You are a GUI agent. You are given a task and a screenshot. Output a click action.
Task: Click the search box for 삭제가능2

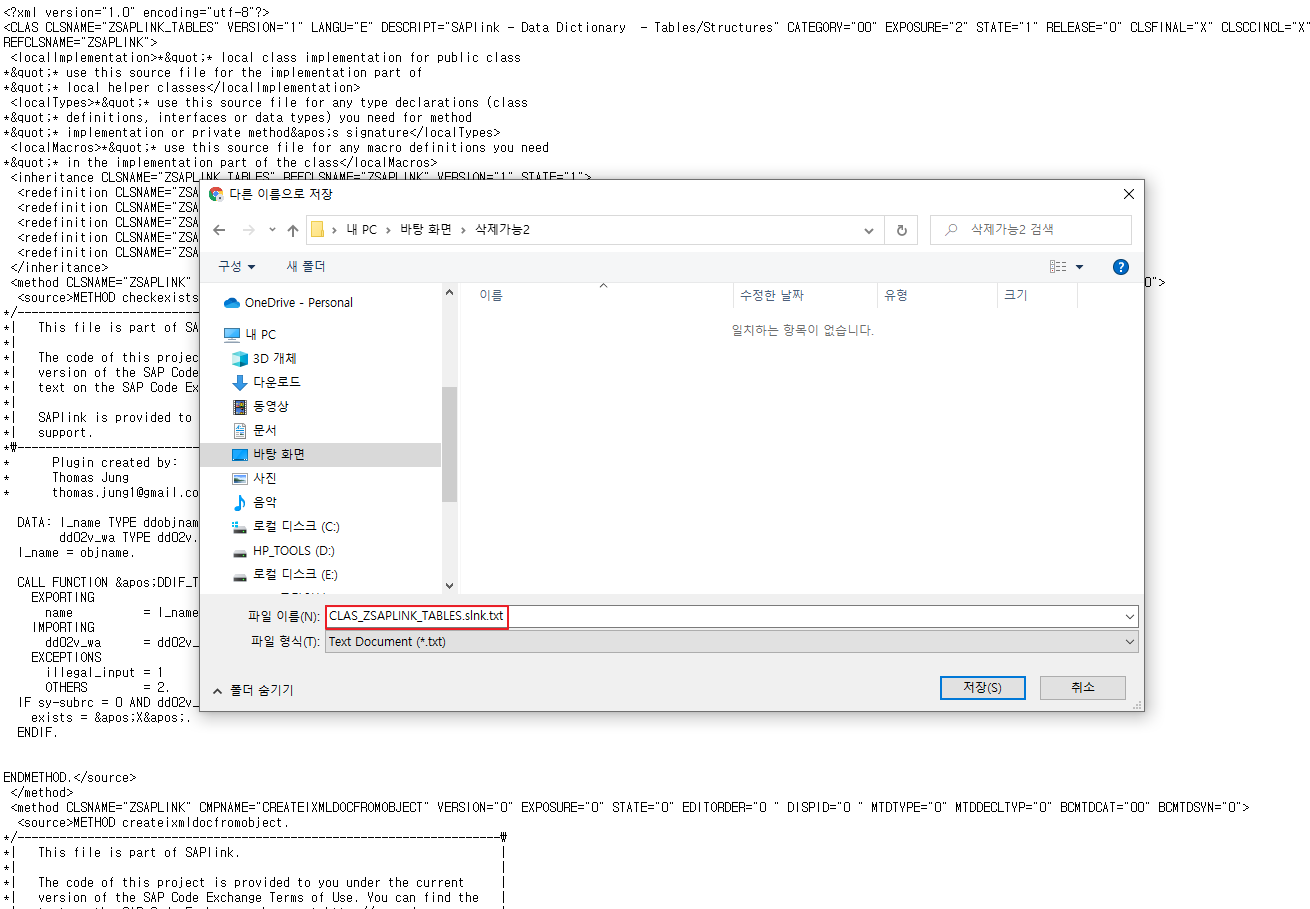pos(1031,229)
